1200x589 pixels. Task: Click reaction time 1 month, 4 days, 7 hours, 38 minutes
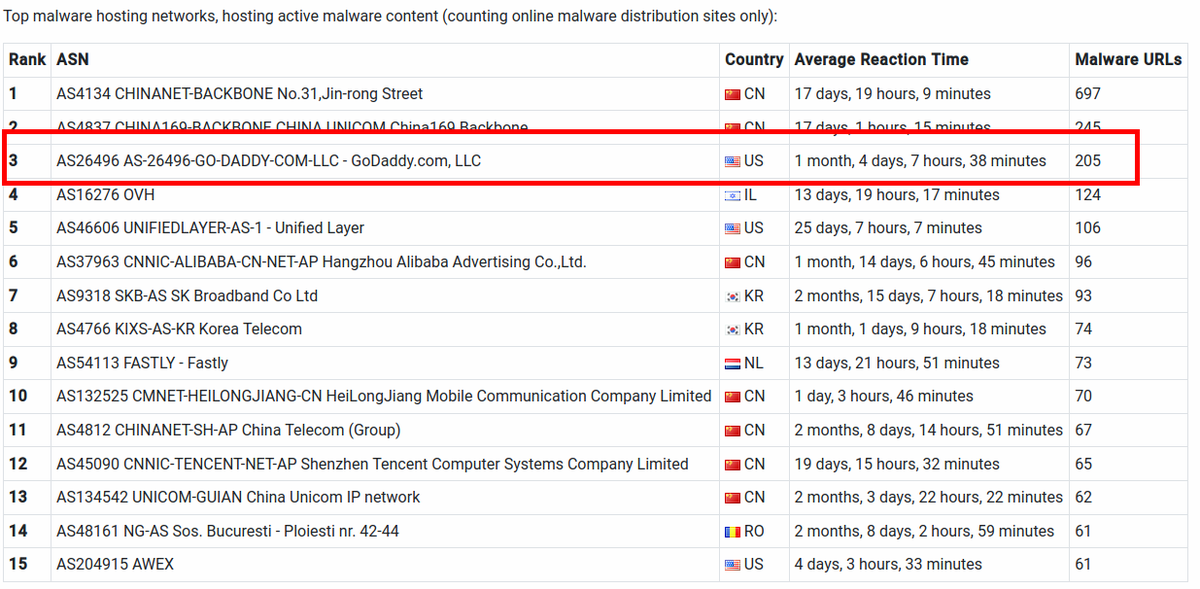click(x=921, y=161)
